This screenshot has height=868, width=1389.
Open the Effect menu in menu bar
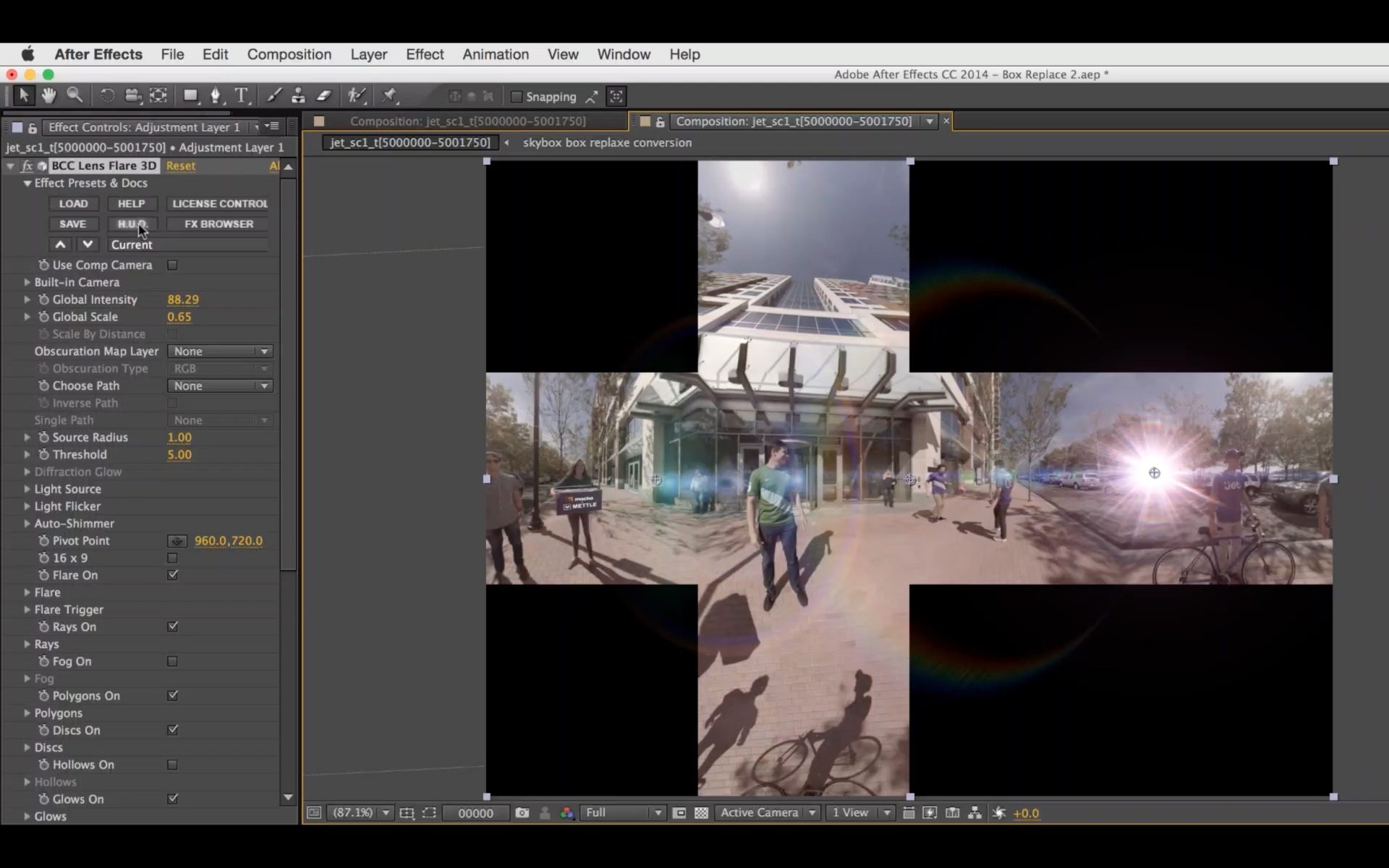[x=424, y=54]
